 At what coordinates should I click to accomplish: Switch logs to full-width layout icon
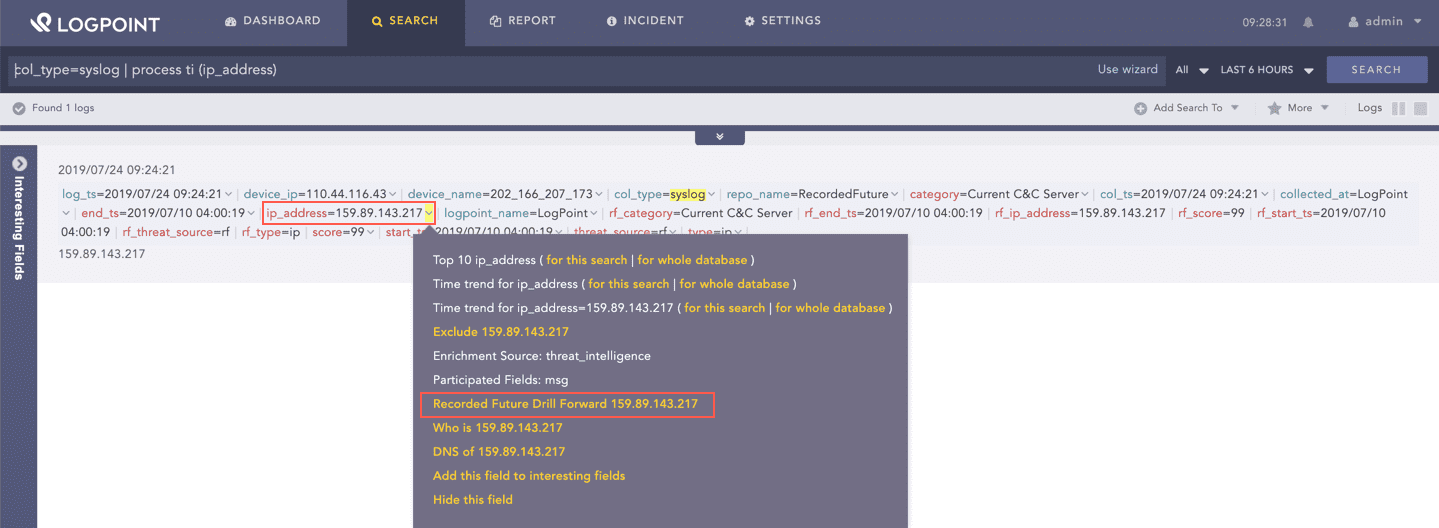(1420, 108)
